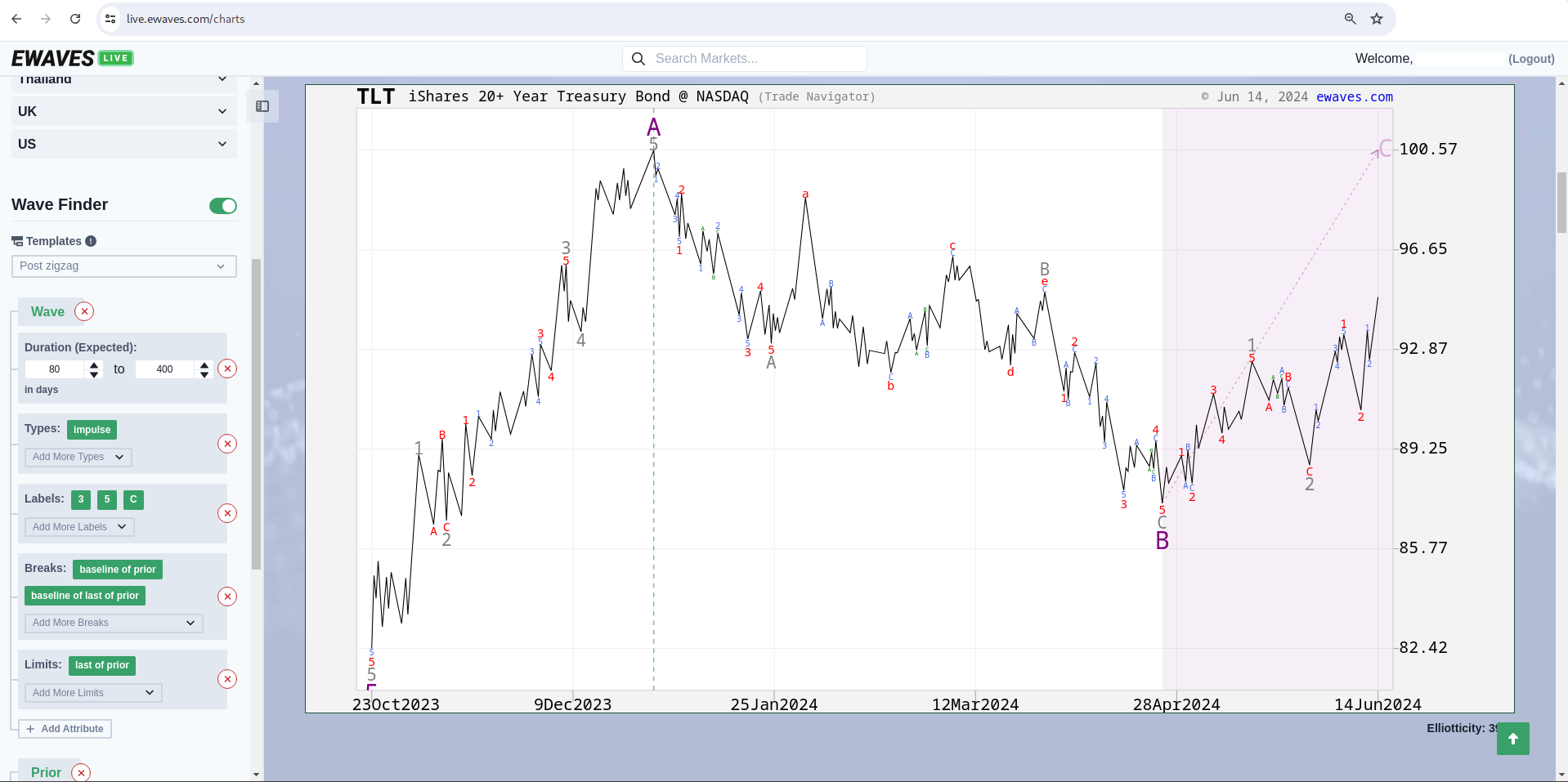The image size is (1568, 782).
Task: Click the Search Markets input field
Action: (x=755, y=59)
